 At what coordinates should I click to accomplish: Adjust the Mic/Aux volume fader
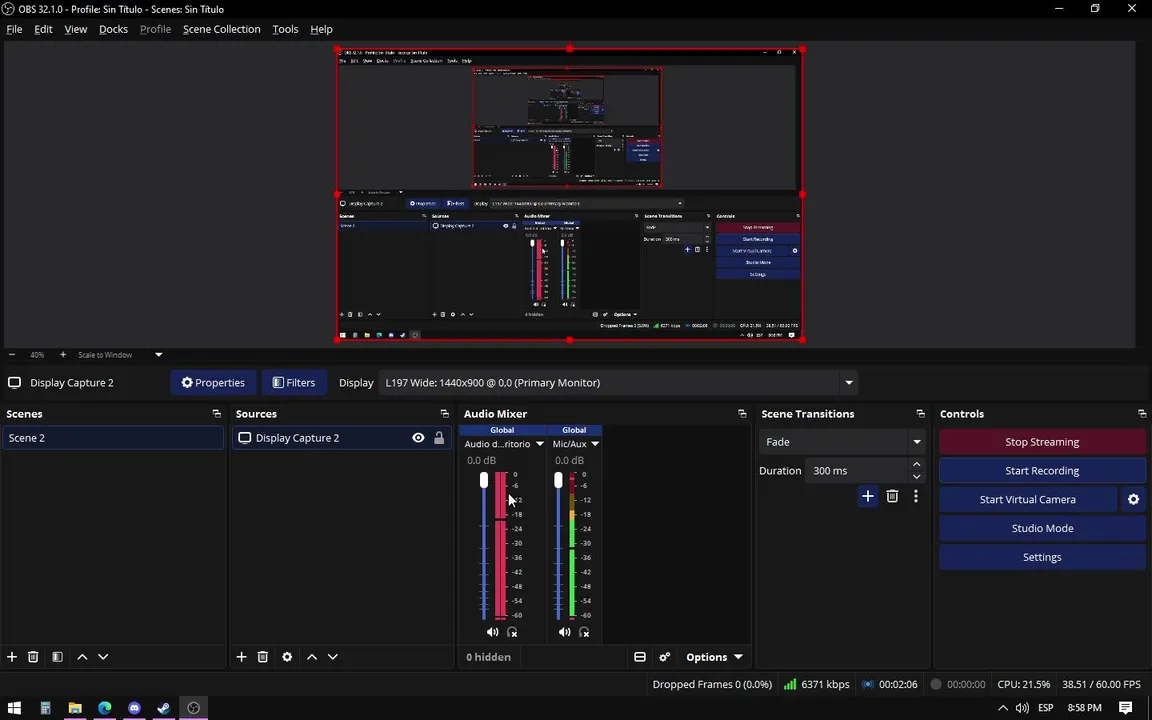pyautogui.click(x=558, y=480)
